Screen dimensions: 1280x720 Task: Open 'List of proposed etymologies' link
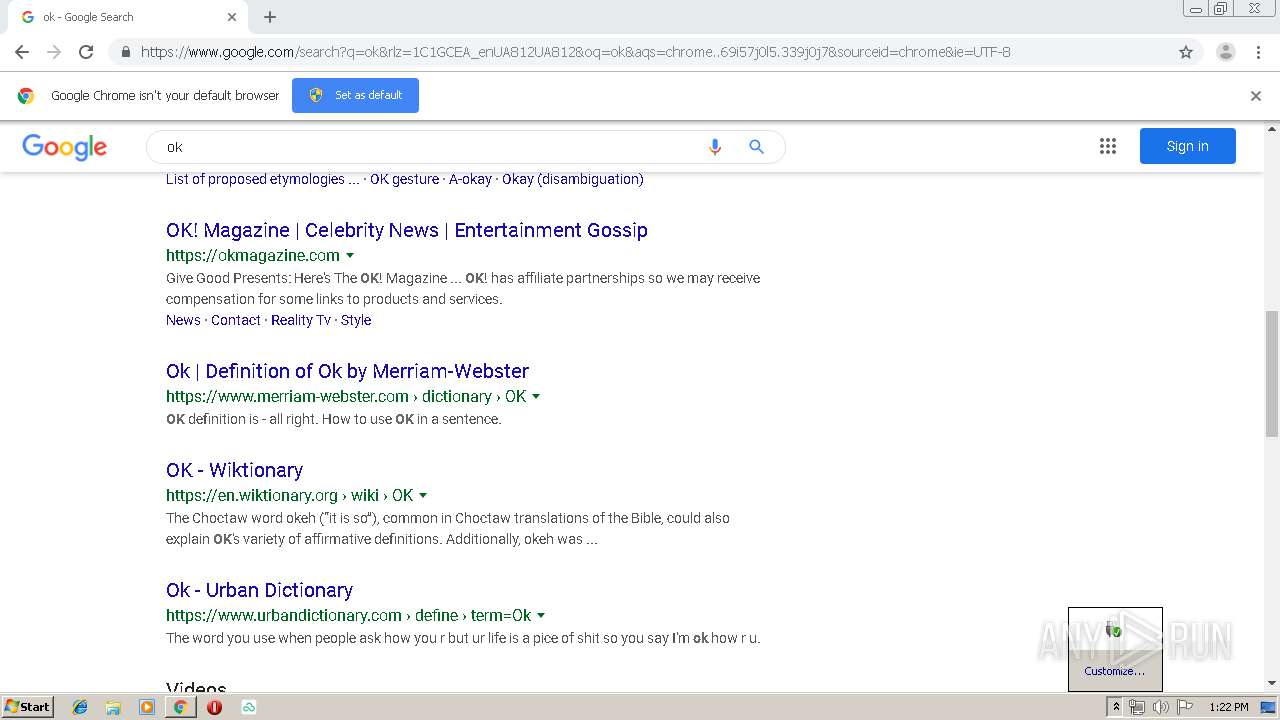click(x=262, y=179)
